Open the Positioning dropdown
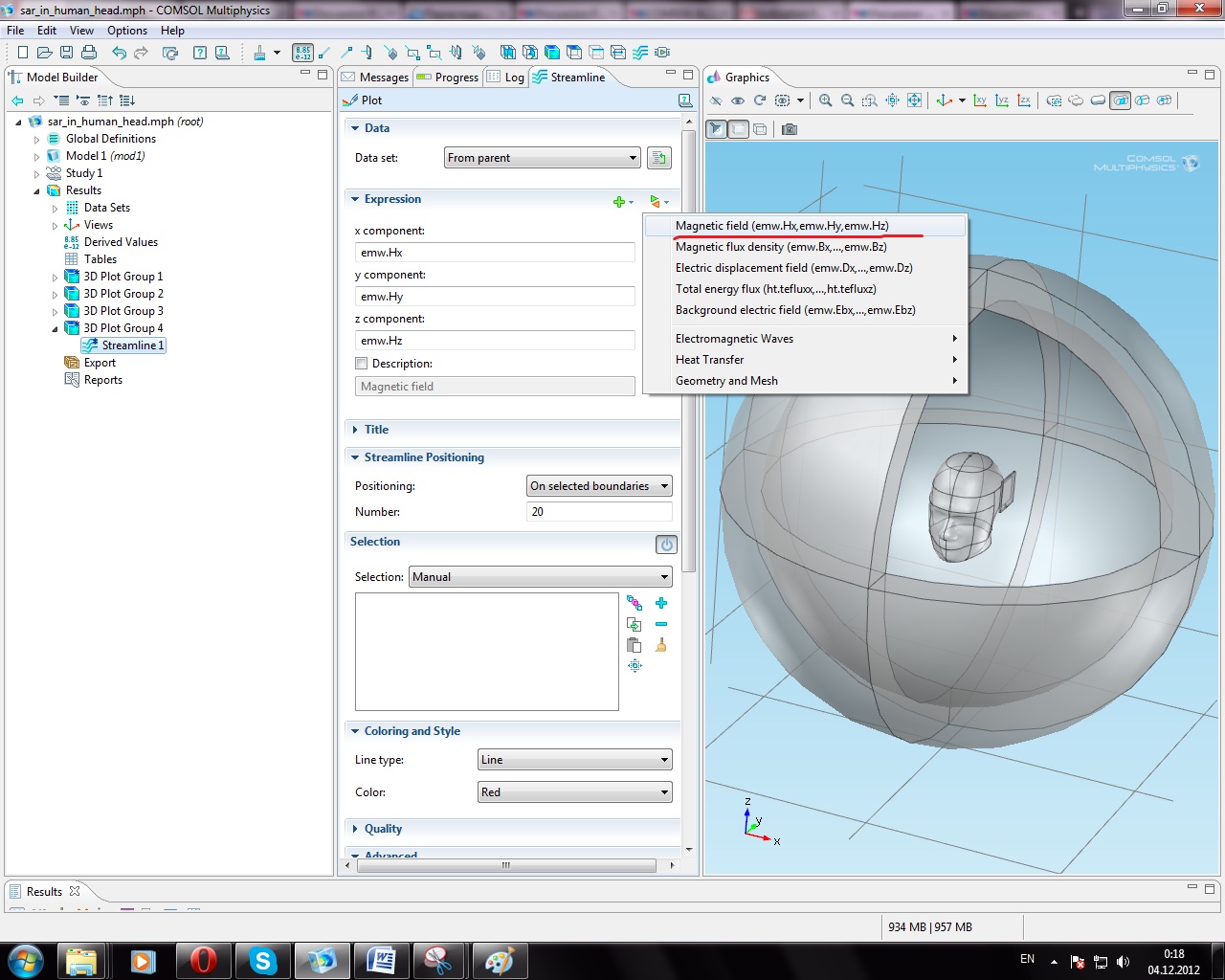This screenshot has height=980, width=1225. [599, 486]
